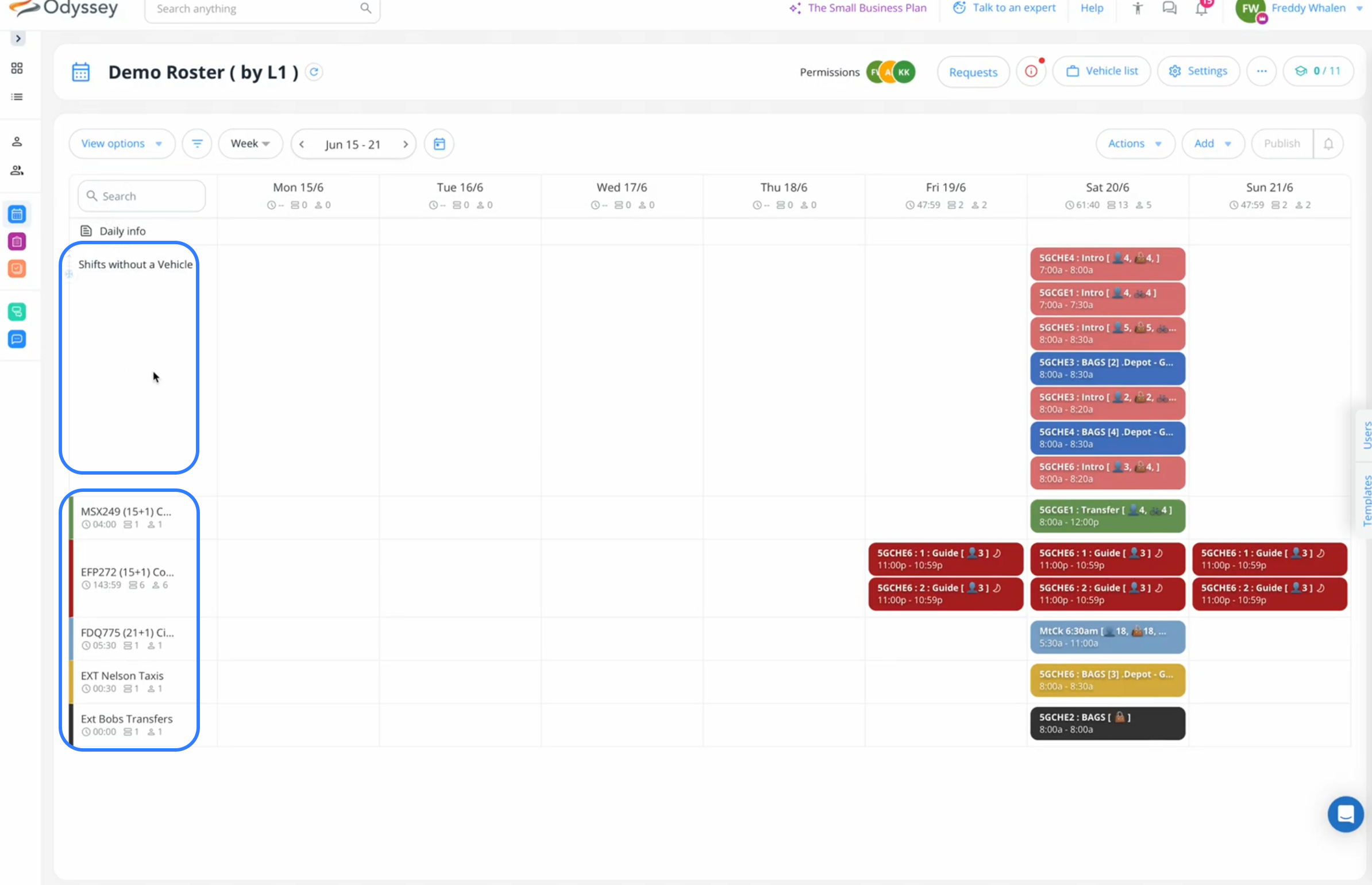This screenshot has height=885, width=1372.
Task: Open the View options dropdown
Action: tap(121, 144)
